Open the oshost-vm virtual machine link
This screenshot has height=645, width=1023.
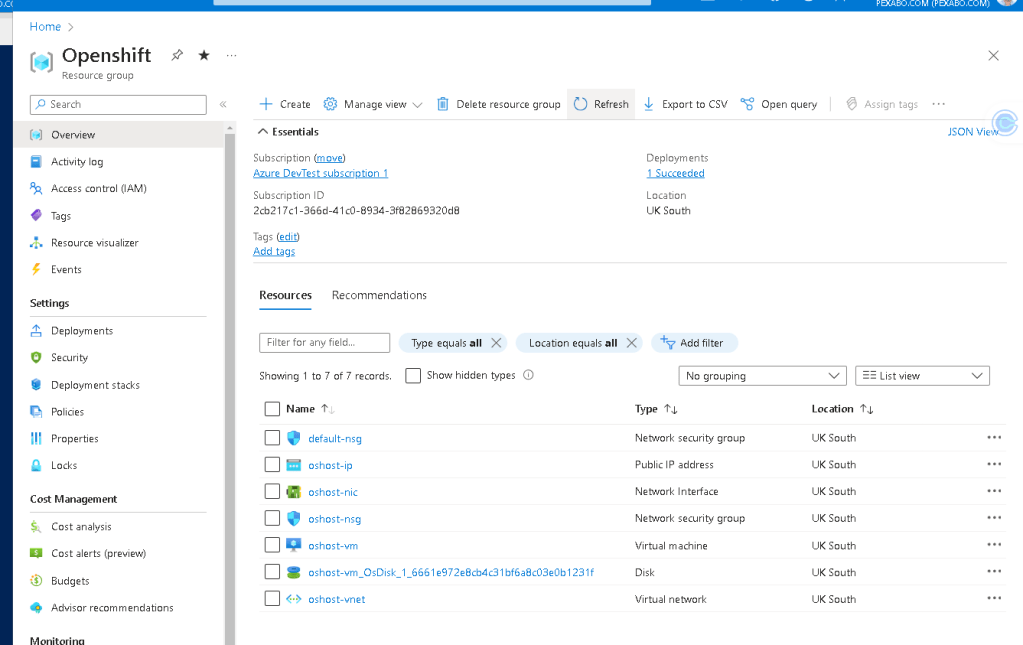[333, 546]
